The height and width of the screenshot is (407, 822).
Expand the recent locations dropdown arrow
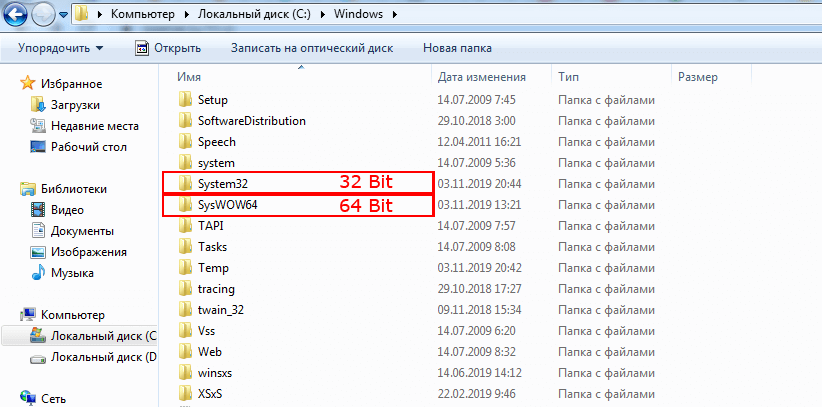coord(64,16)
